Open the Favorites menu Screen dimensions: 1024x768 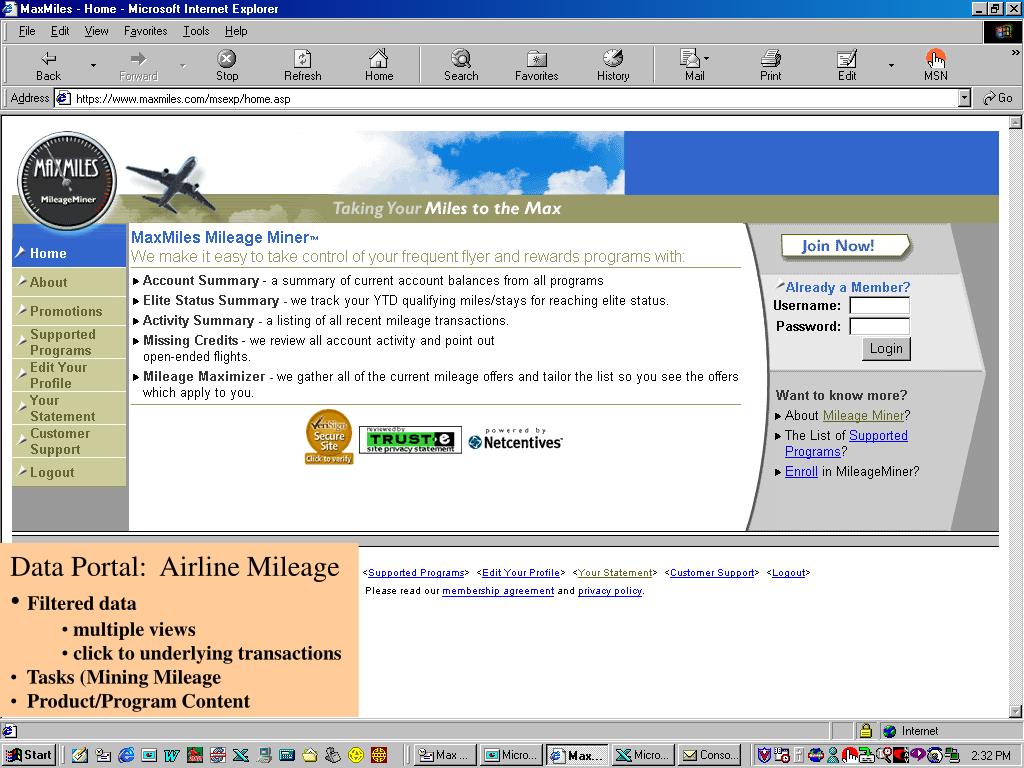point(146,31)
